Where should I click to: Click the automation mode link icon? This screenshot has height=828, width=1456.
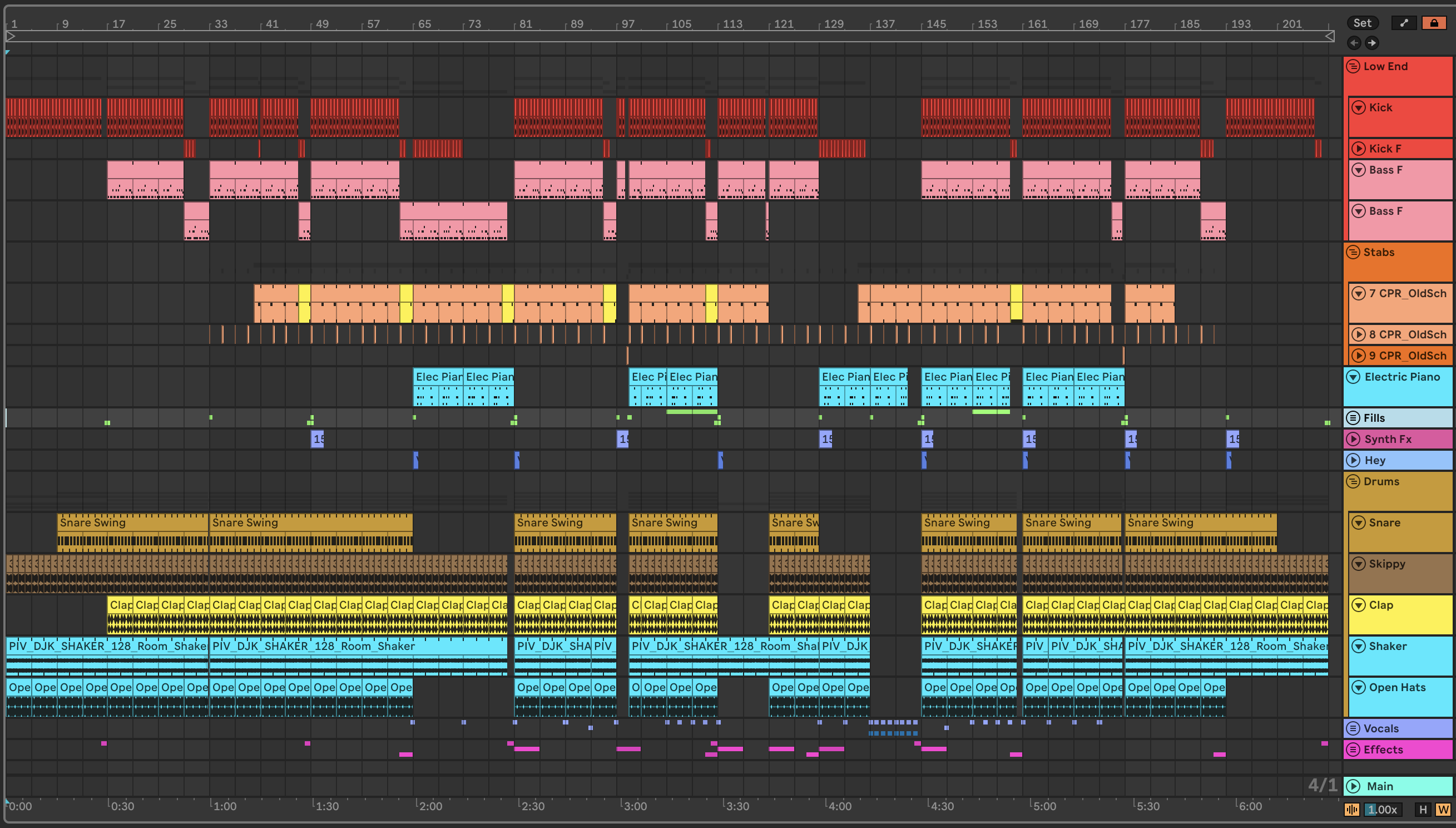click(1404, 23)
